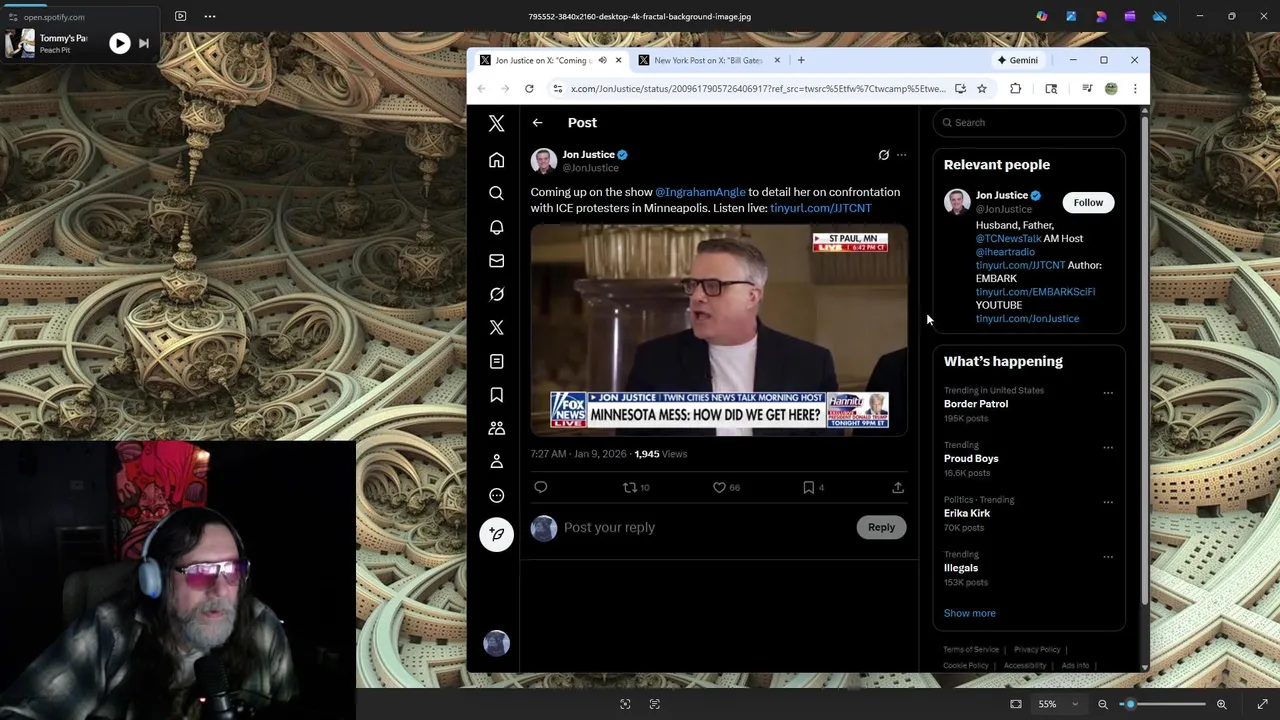Viewport: 1280px width, 720px height.
Task: Play the Fox News video thumbnail
Action: click(718, 330)
